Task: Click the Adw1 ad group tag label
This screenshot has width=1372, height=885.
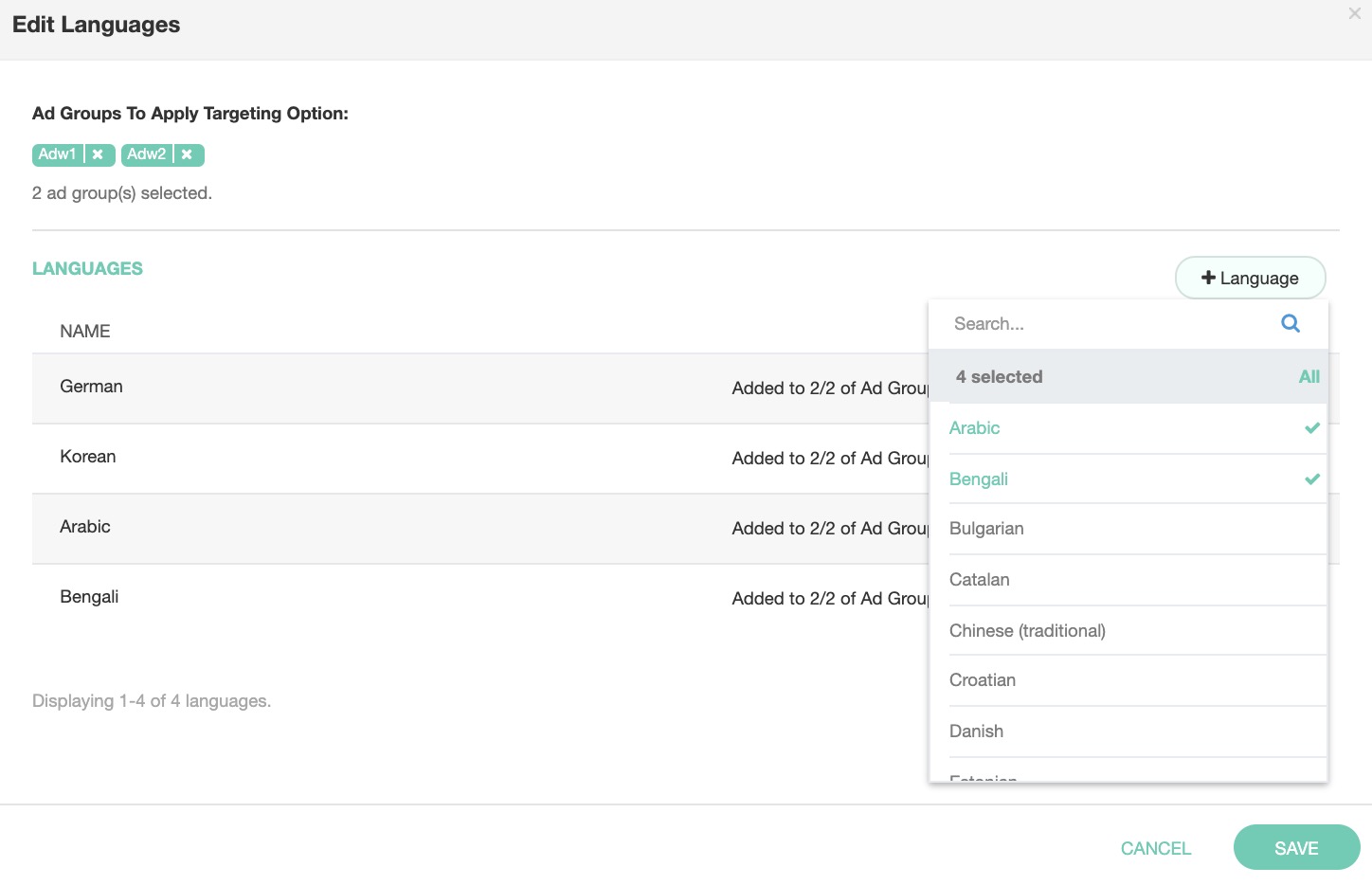Action: [x=58, y=154]
